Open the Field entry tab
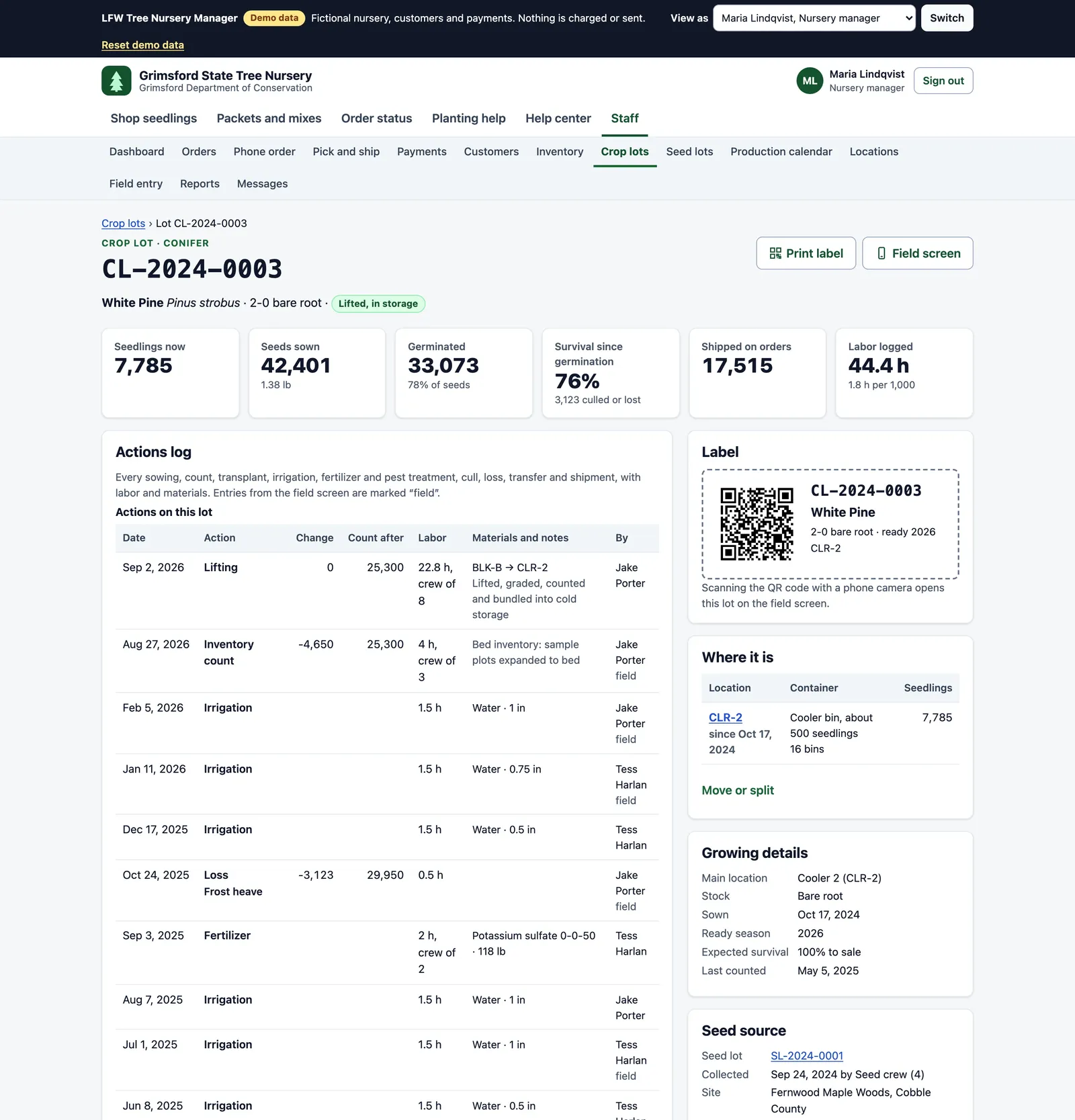The width and height of the screenshot is (1075, 1120). 136,184
